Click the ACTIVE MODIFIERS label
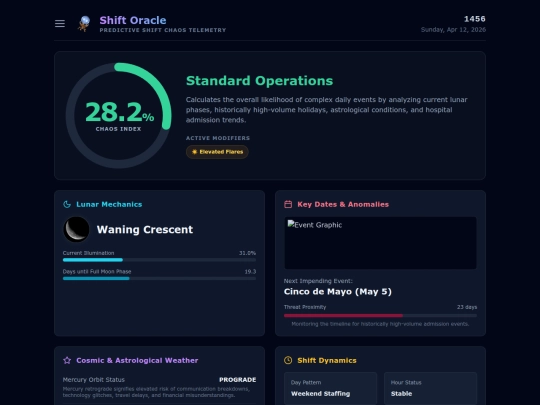 pos(218,138)
